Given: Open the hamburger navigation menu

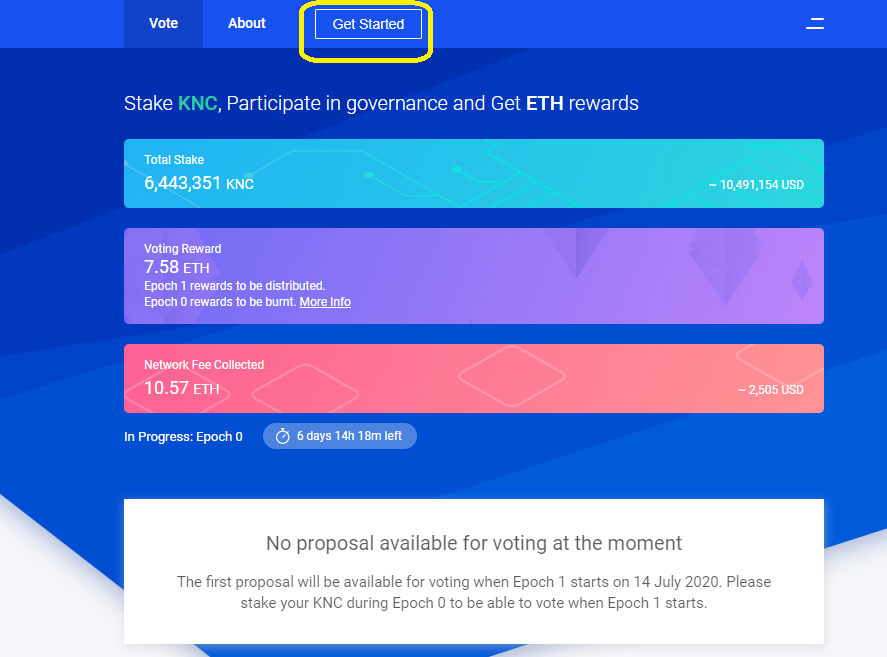Looking at the screenshot, I should [814, 23].
